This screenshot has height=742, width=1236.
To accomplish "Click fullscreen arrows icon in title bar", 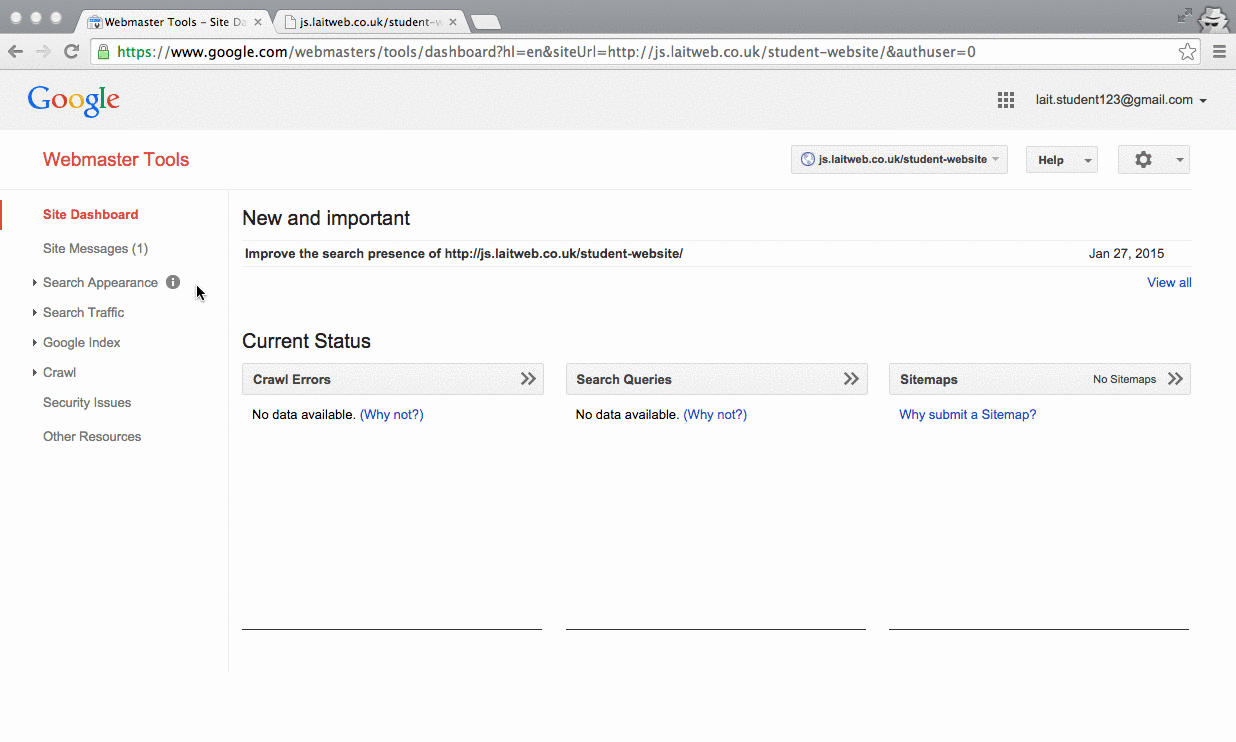I will click(x=1185, y=16).
